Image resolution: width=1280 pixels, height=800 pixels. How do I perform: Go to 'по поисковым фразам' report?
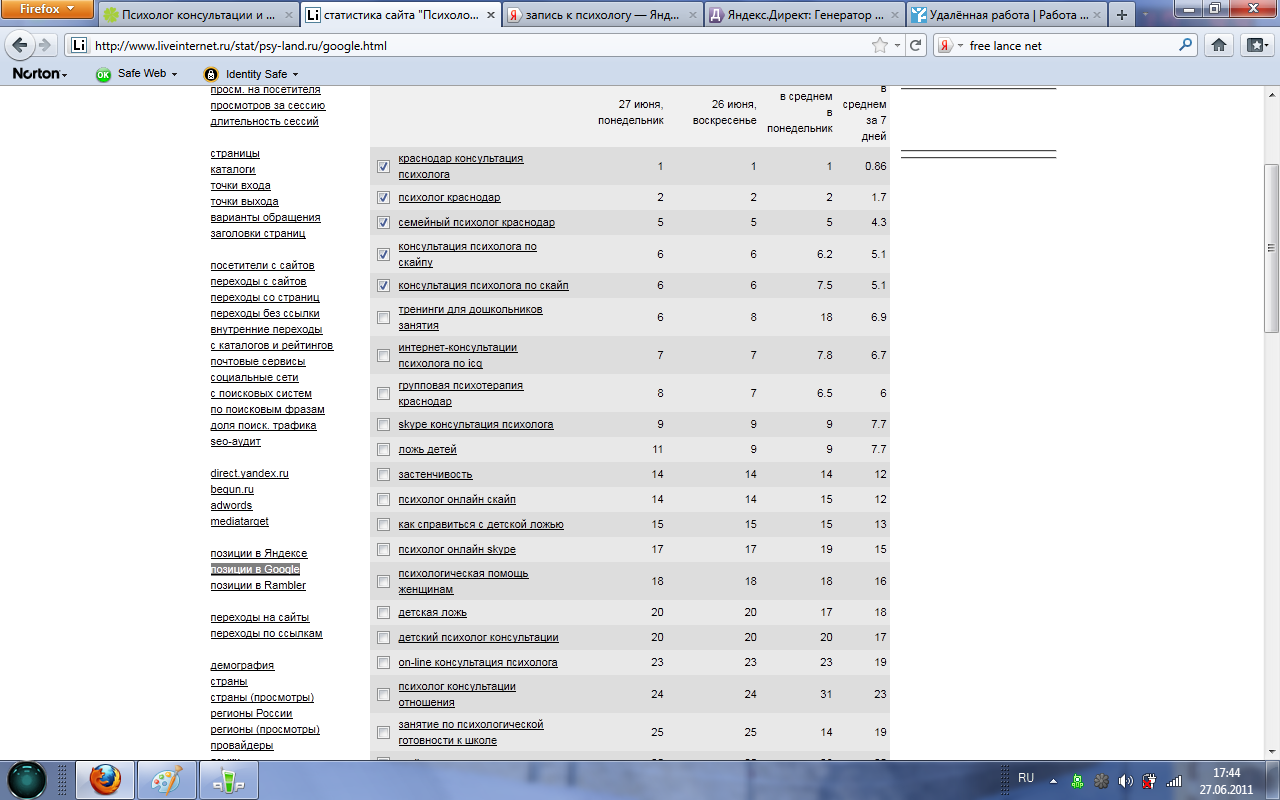(267, 410)
